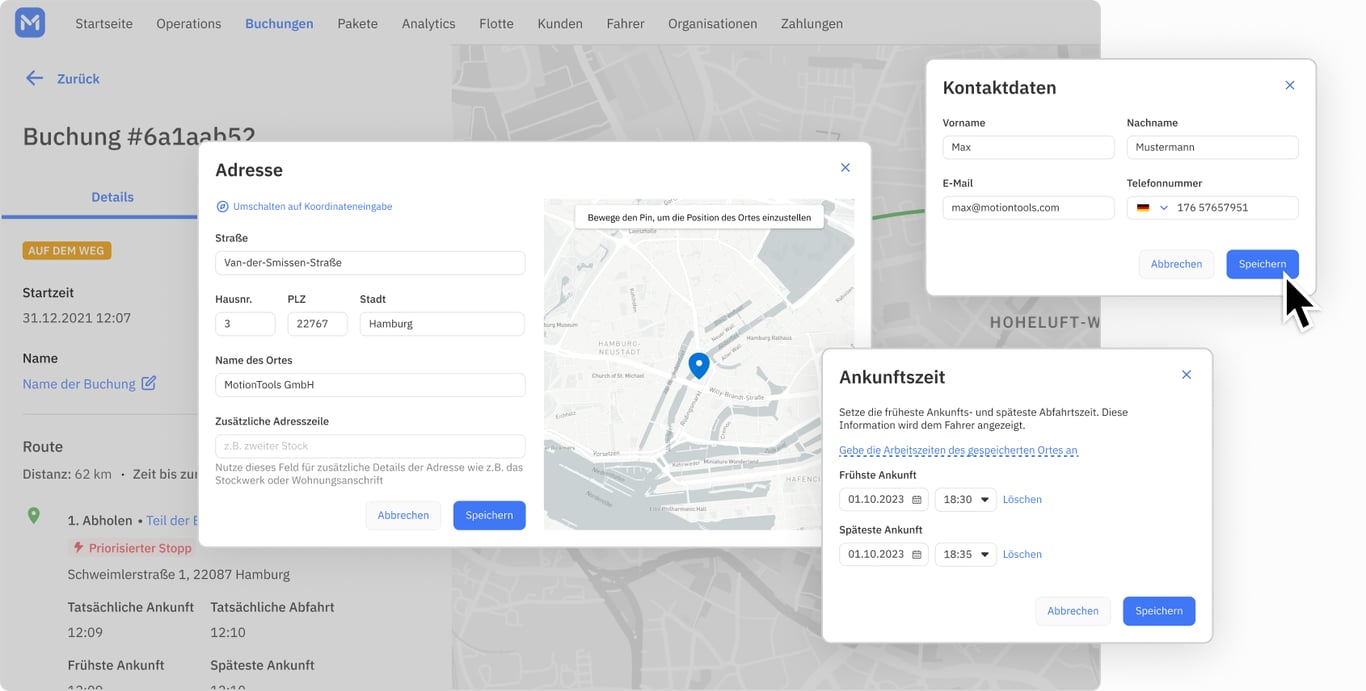Click the German flag icon in Telefonnummer
The width and height of the screenshot is (1366, 691).
click(x=1143, y=208)
